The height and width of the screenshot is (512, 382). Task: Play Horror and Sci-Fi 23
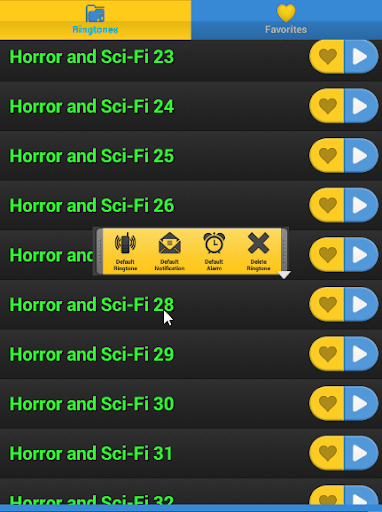click(x=361, y=56)
